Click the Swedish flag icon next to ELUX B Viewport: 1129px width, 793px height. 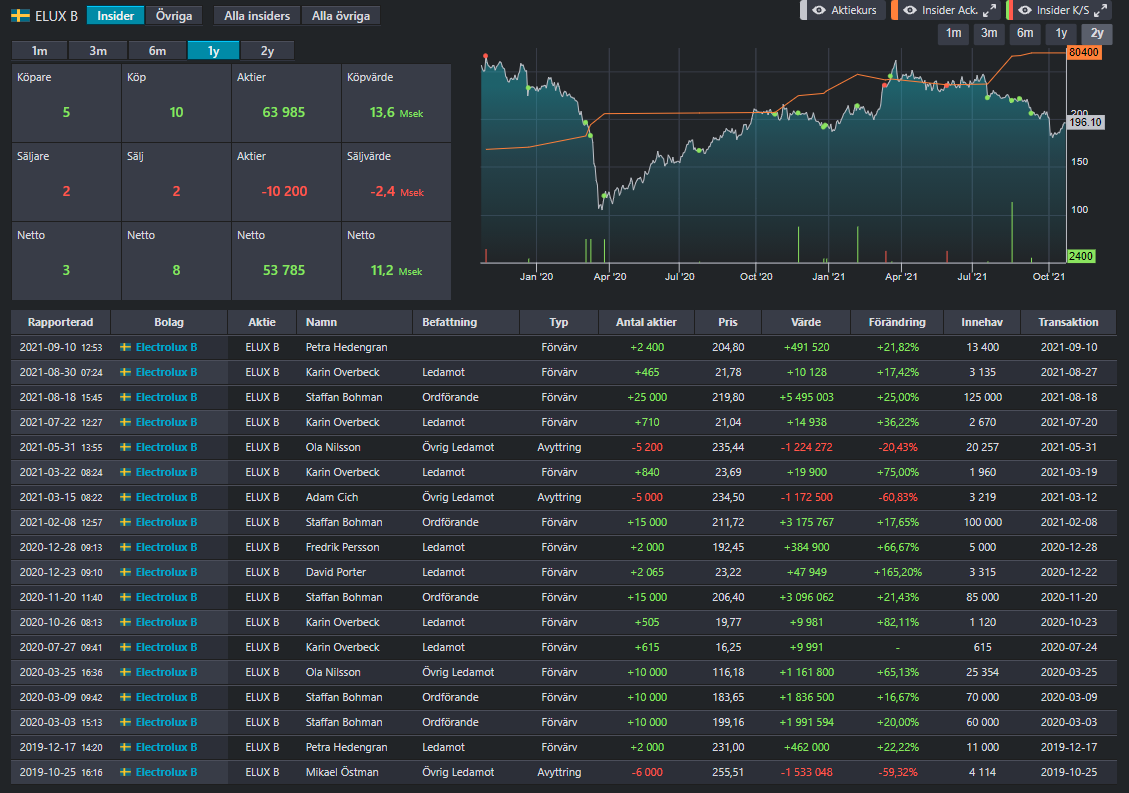20,15
